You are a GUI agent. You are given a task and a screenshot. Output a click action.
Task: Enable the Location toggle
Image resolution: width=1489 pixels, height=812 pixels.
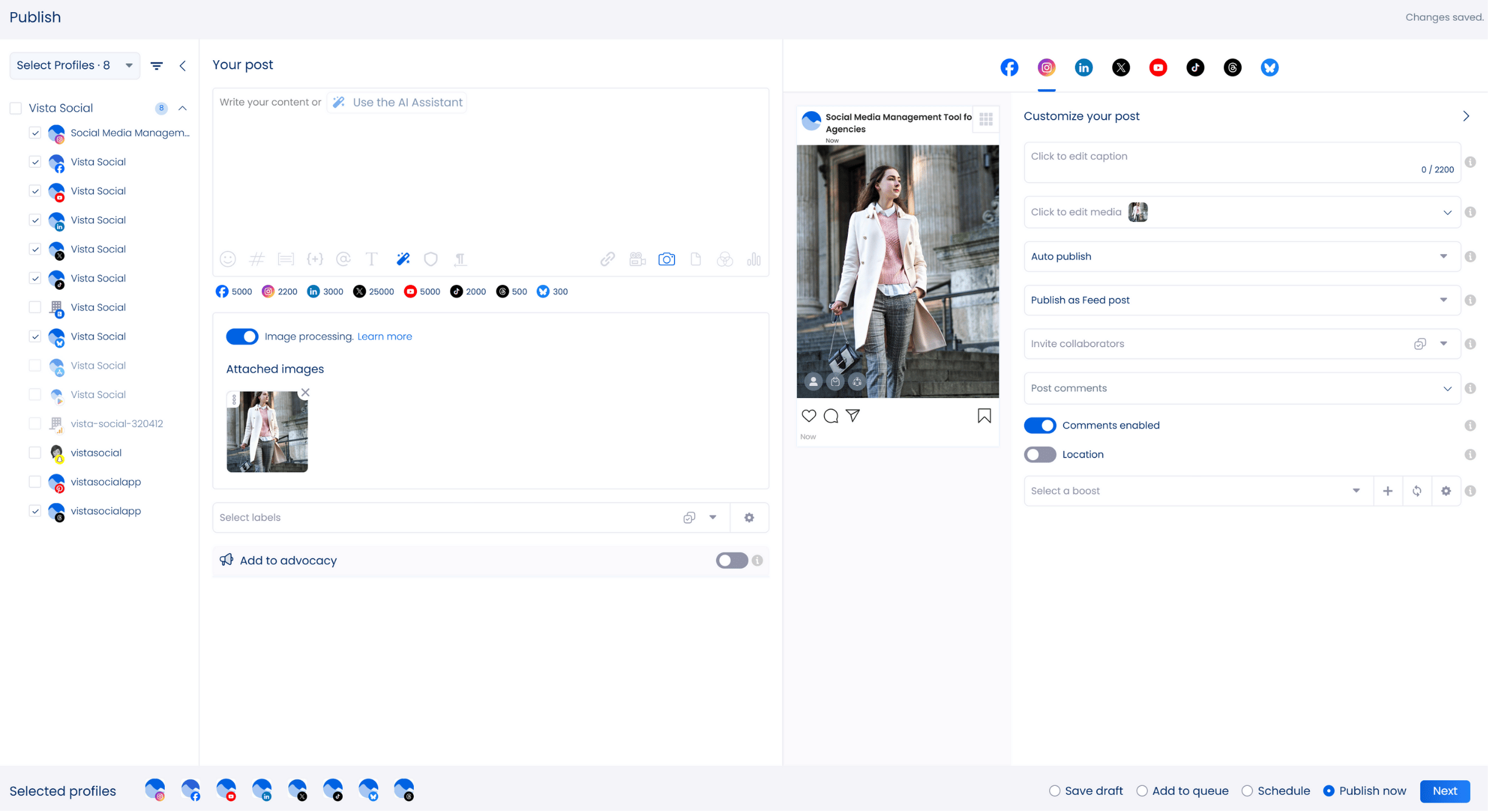tap(1040, 455)
